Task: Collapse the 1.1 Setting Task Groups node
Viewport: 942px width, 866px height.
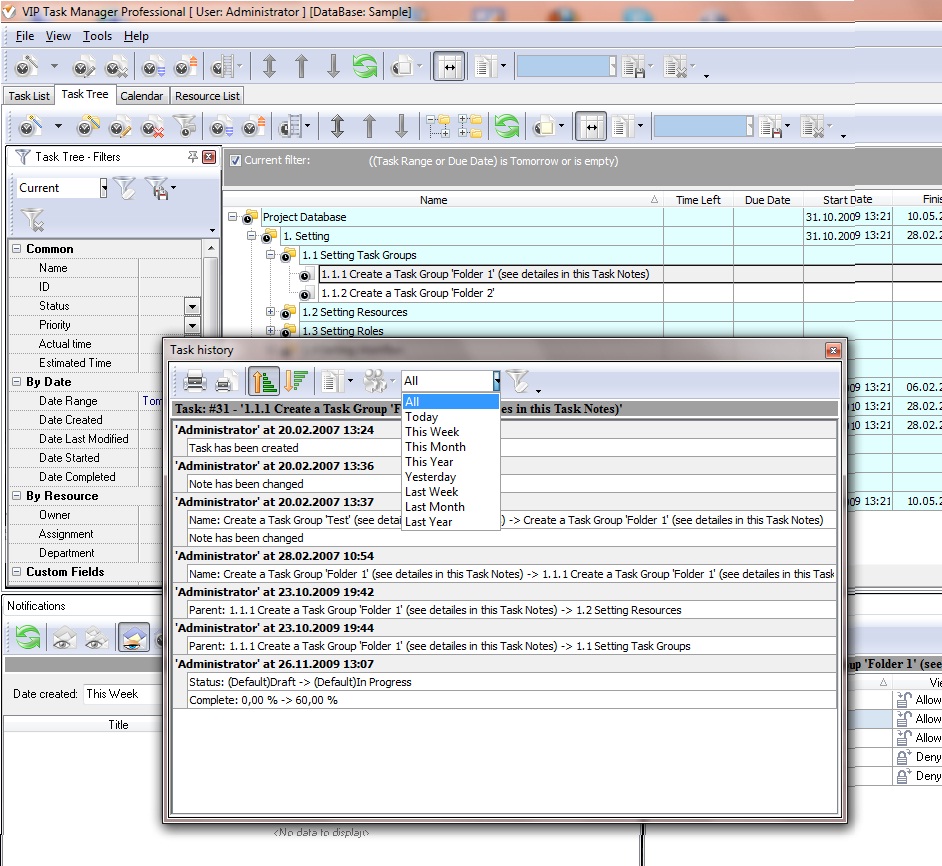Action: pos(271,255)
